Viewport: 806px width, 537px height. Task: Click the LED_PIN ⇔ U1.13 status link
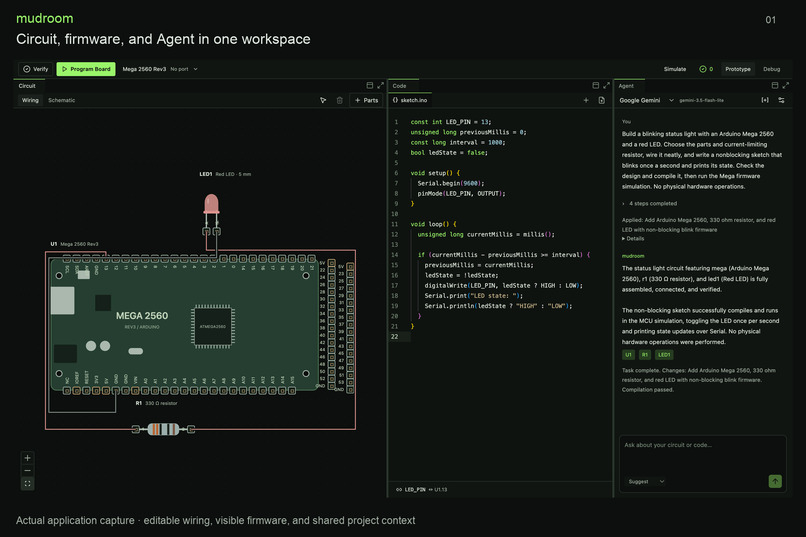(x=422, y=490)
